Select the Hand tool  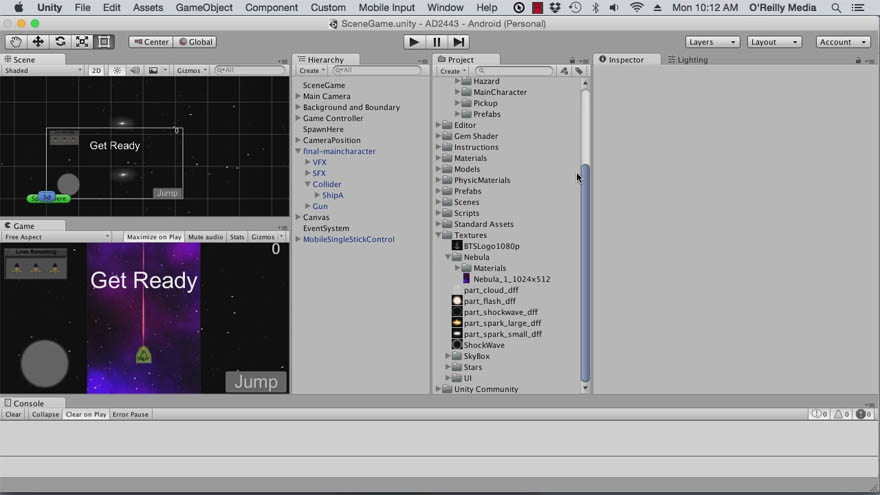click(16, 42)
